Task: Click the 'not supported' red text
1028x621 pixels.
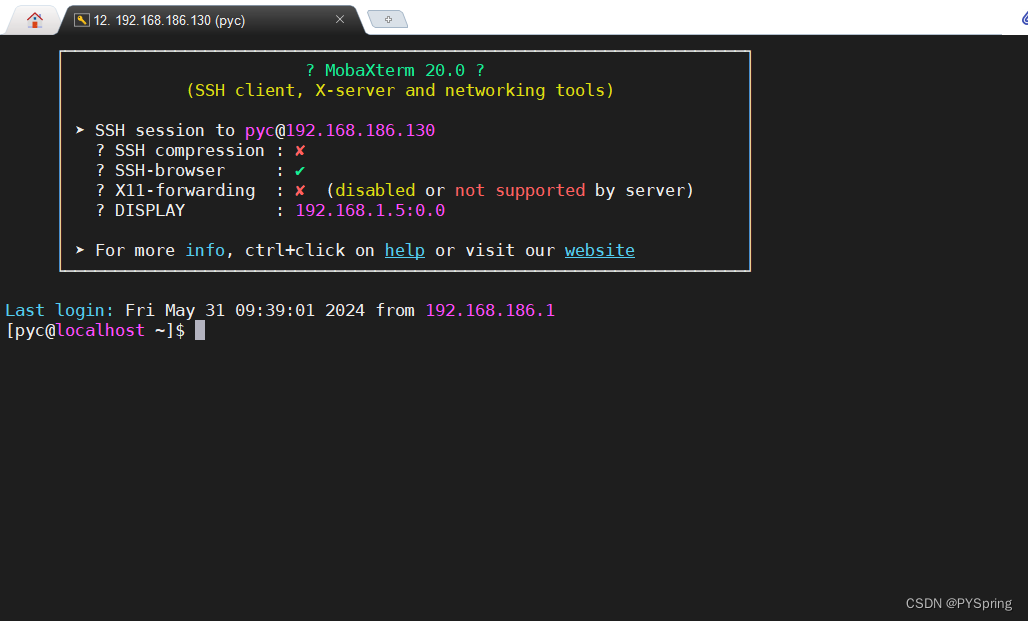Action: tap(520, 191)
